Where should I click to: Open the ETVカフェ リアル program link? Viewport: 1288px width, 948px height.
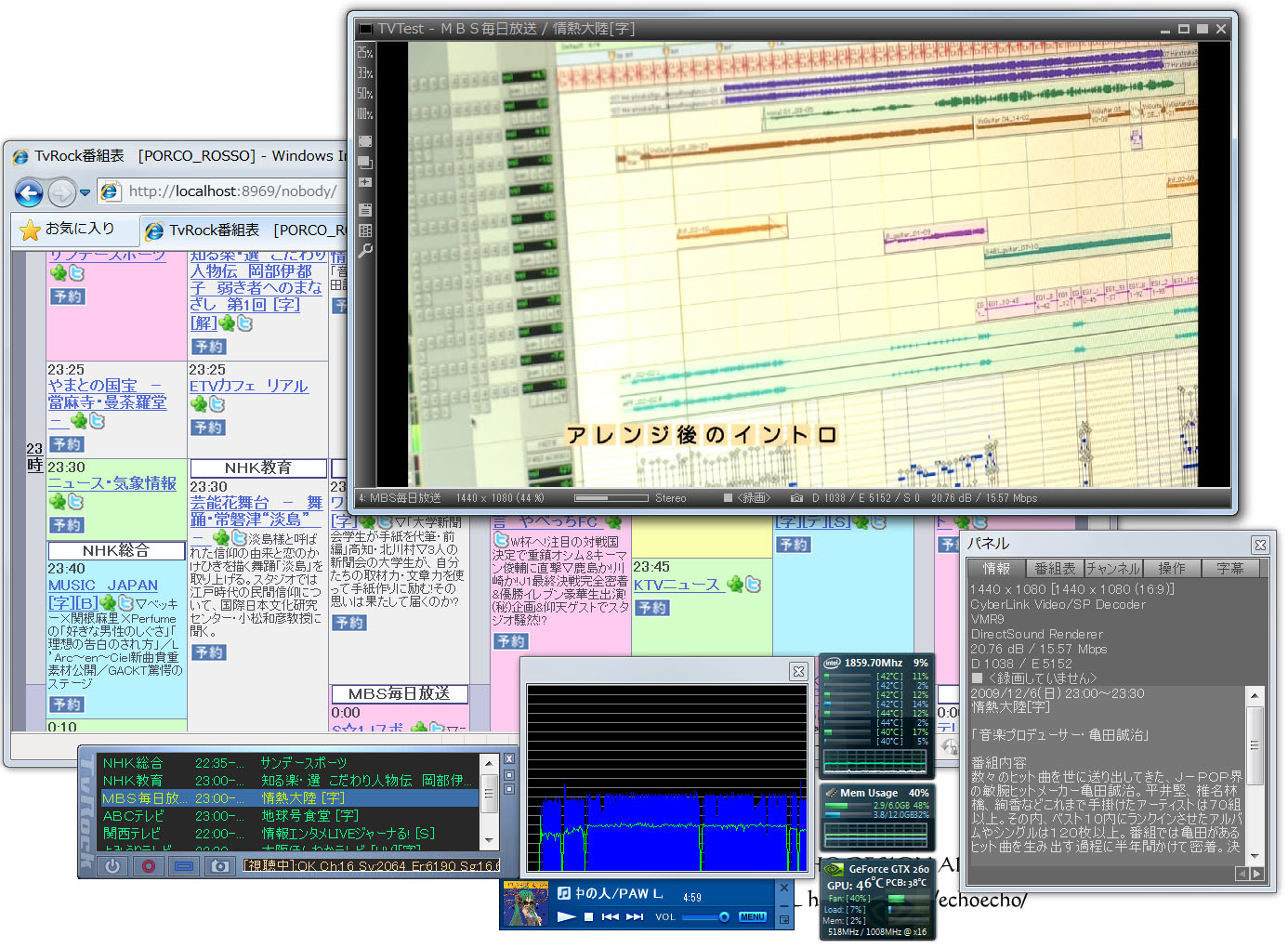(248, 386)
